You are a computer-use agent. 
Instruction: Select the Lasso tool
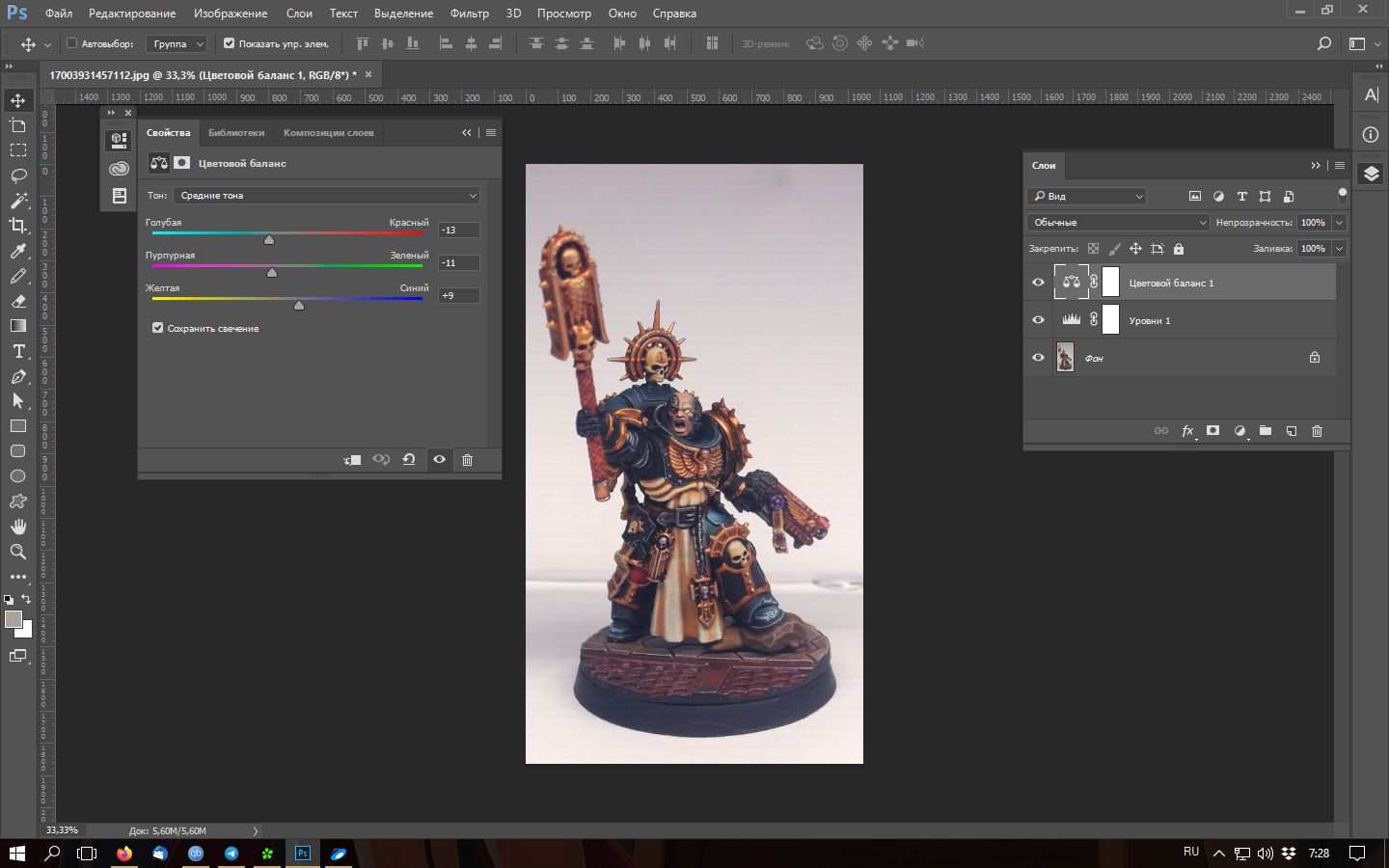(x=18, y=176)
